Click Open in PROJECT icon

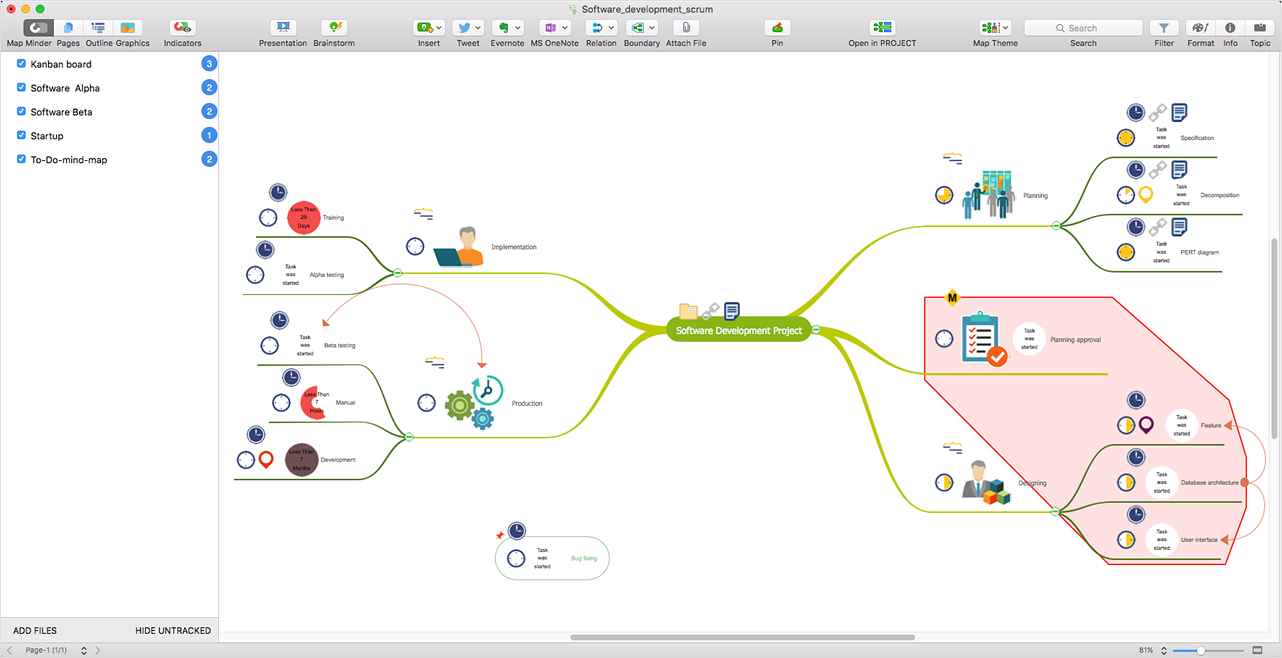pyautogui.click(x=881, y=28)
